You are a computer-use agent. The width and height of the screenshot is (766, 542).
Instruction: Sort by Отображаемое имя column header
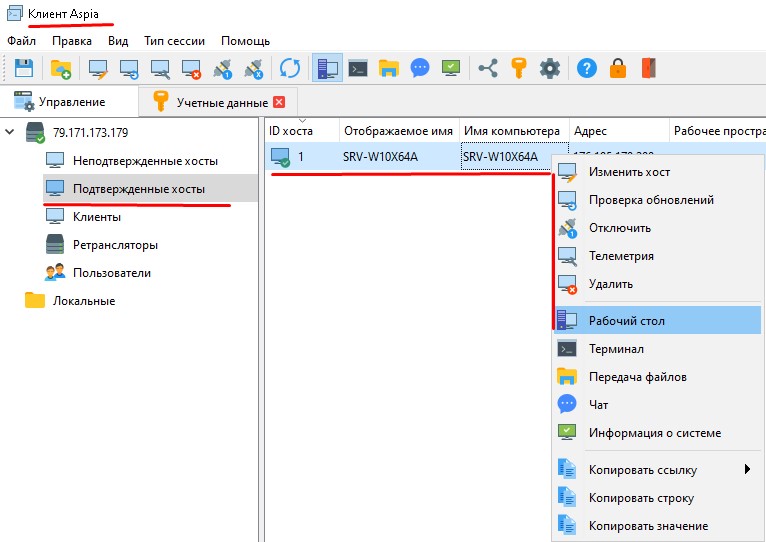[x=399, y=130]
